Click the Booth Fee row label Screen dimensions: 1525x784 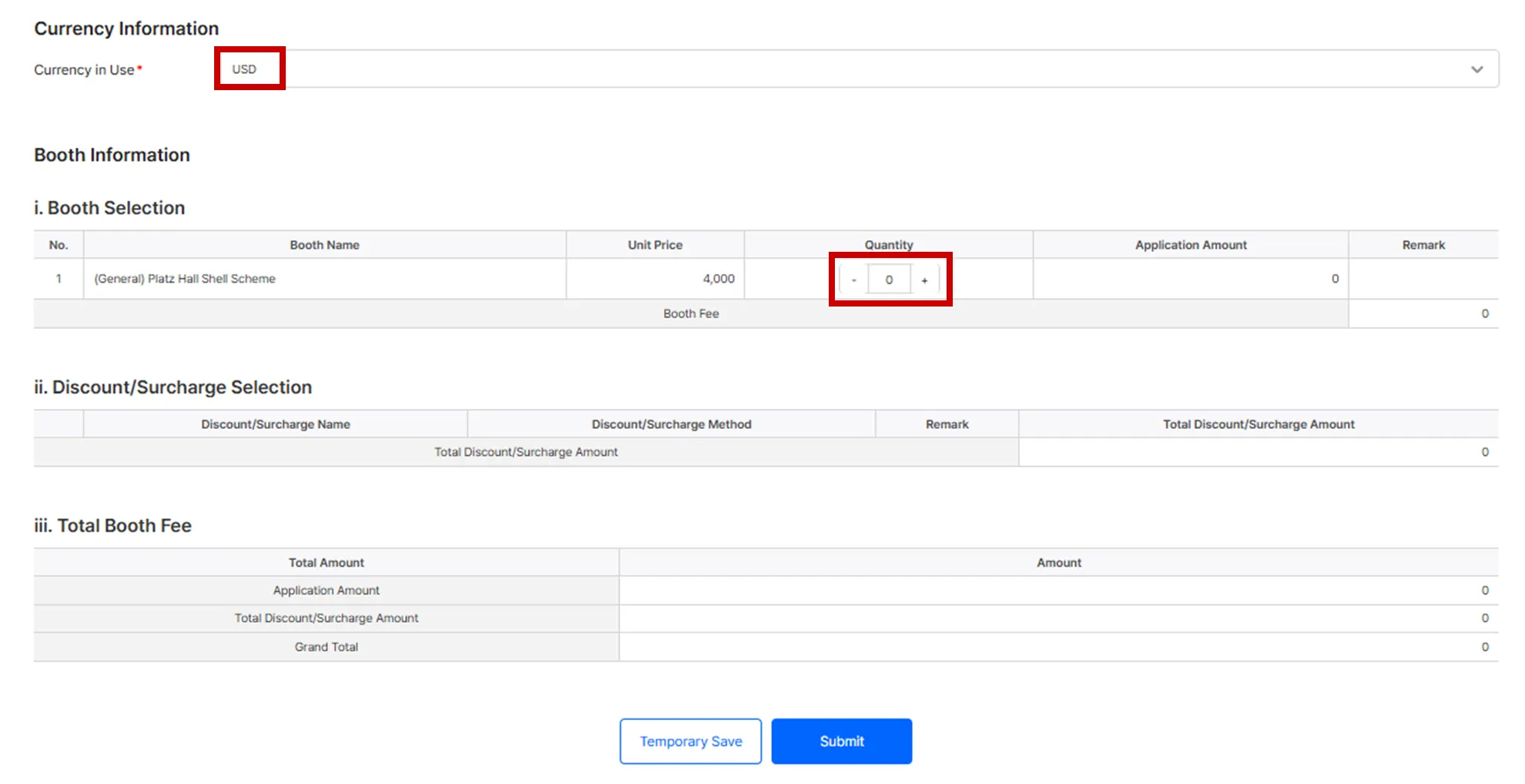(691, 313)
